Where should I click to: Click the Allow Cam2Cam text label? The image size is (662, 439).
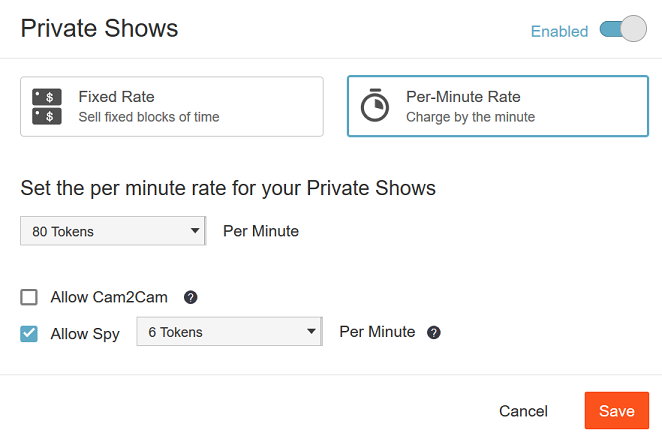pos(109,297)
